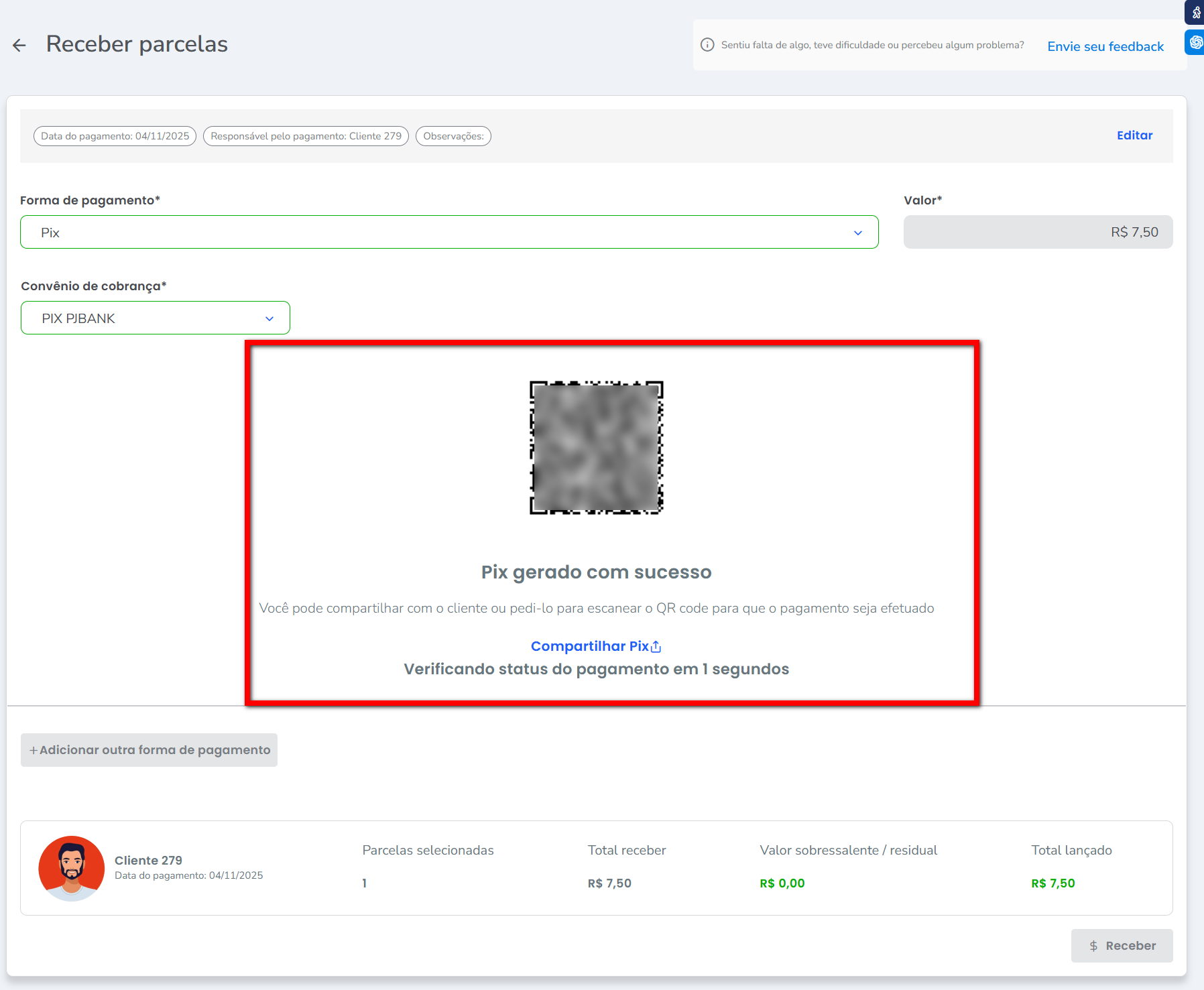Click the info icon in feedback banner
Image resolution: width=1204 pixels, height=990 pixels.
(x=707, y=45)
